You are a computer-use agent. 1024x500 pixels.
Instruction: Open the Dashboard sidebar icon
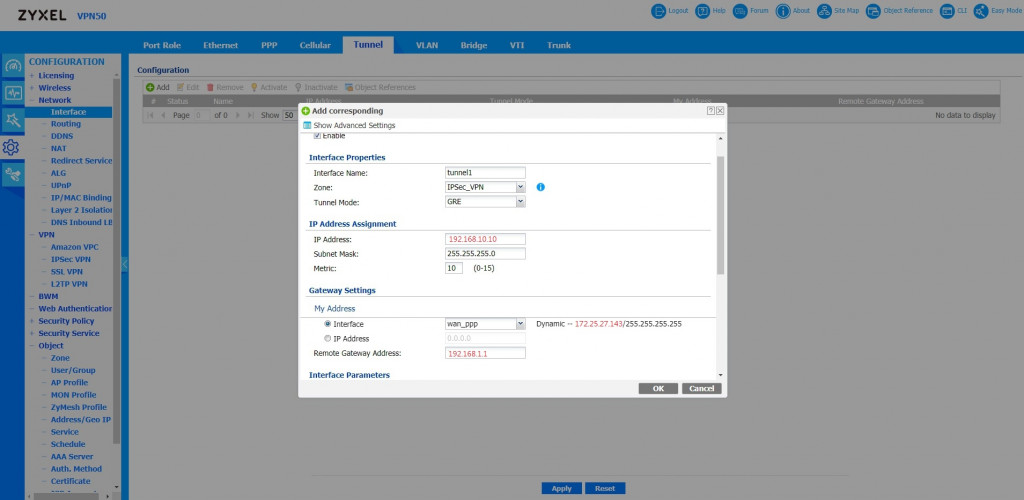(x=12, y=66)
